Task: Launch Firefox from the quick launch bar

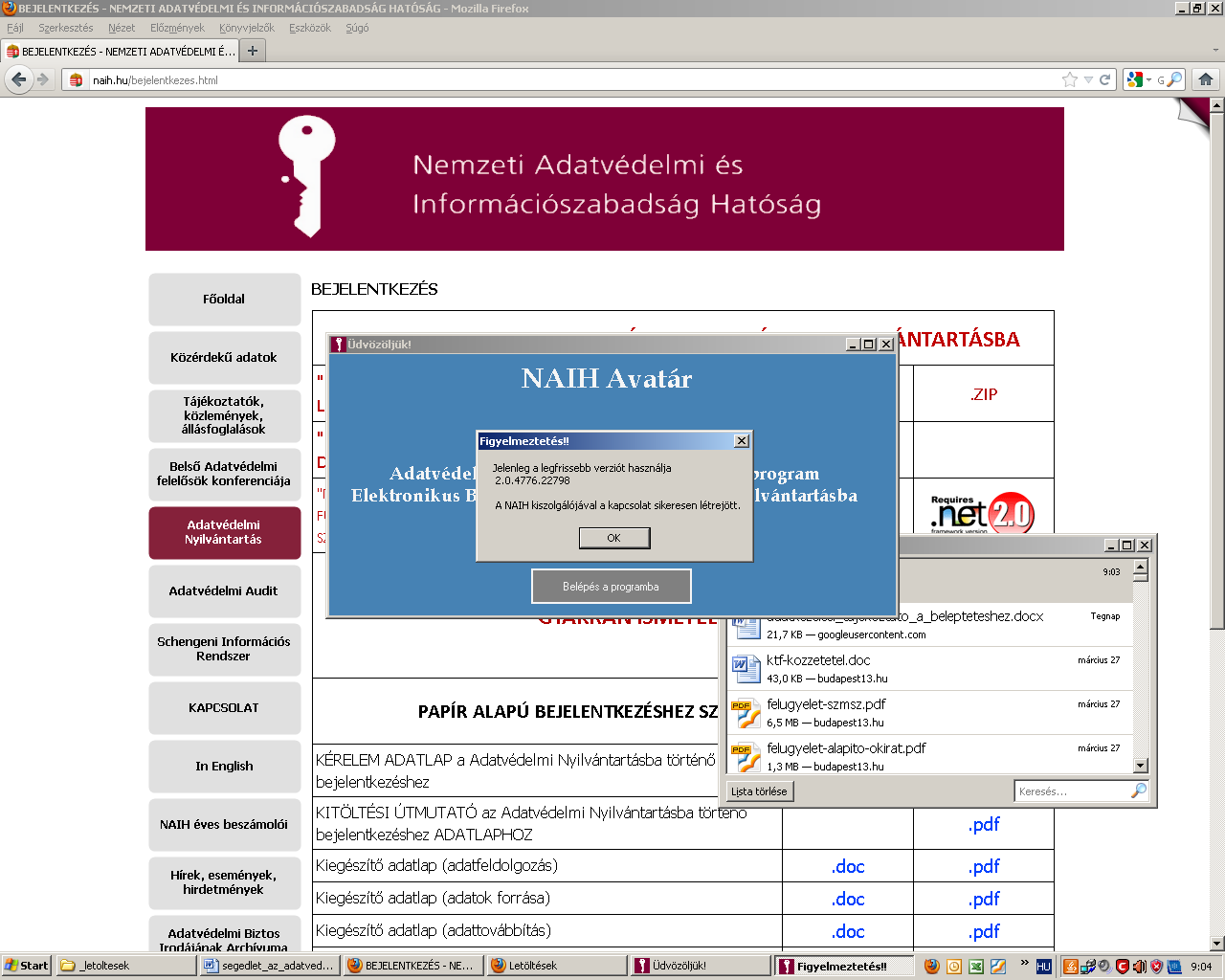Action: 931,966
